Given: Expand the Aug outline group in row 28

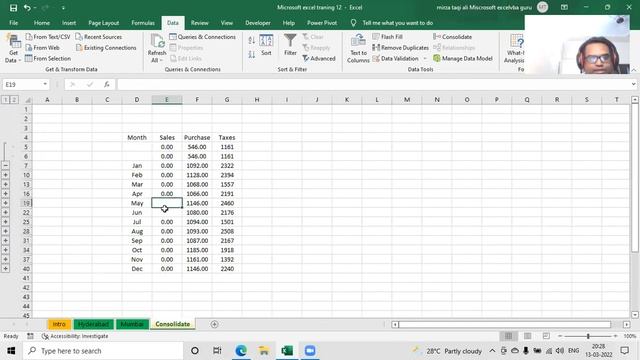Looking at the screenshot, I should point(5,231).
